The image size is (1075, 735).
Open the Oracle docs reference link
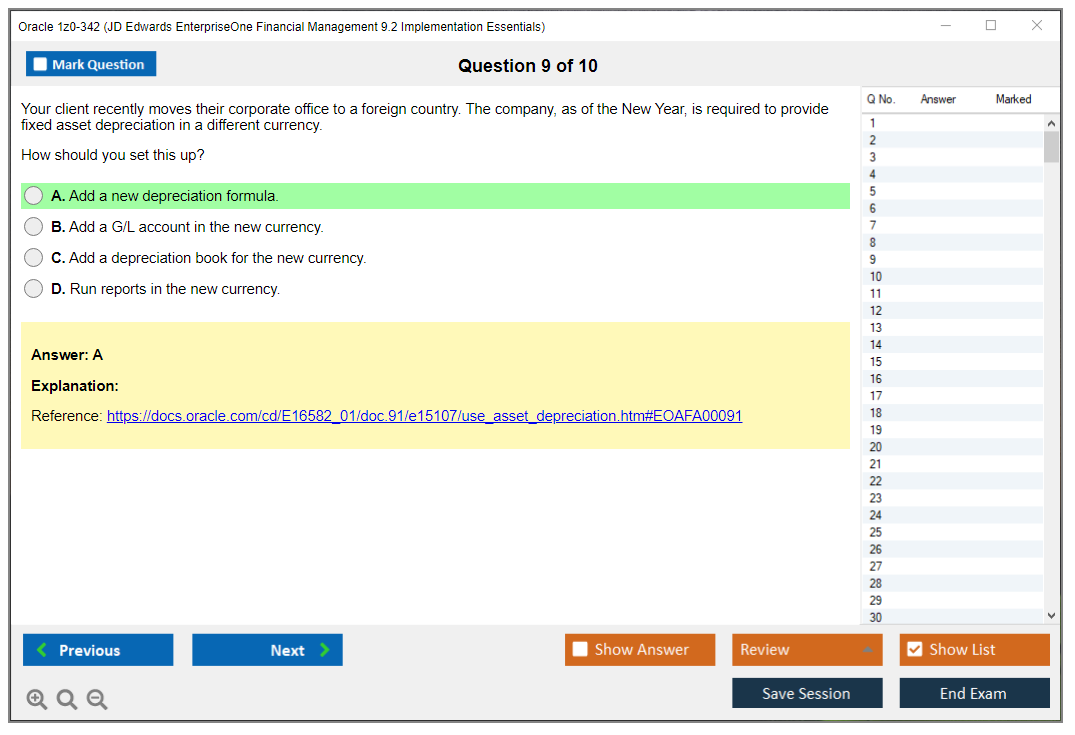(x=424, y=416)
